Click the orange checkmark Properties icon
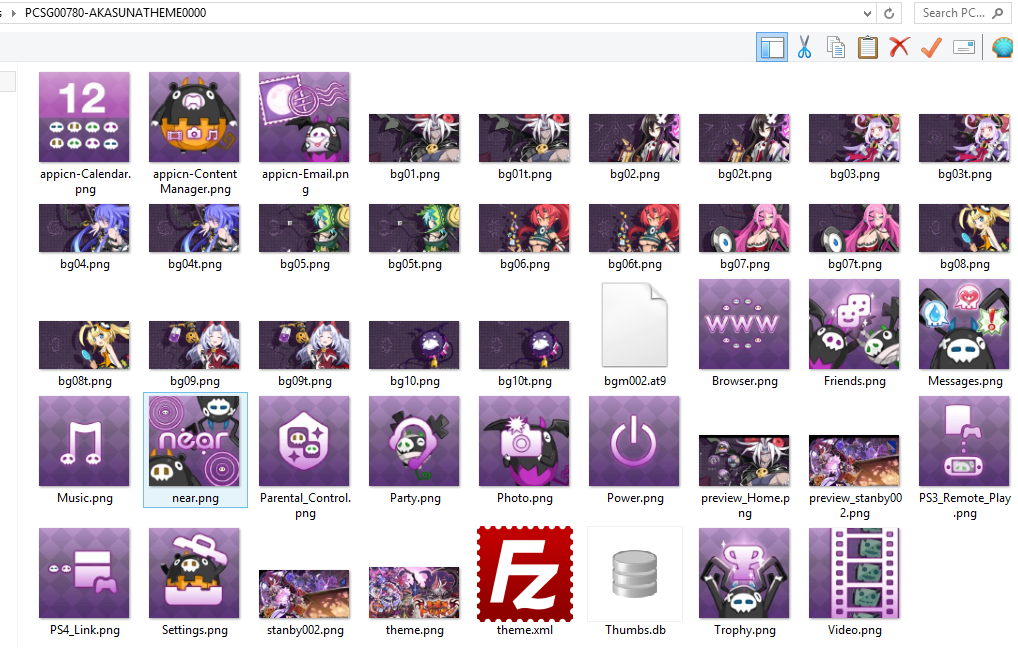This screenshot has width=1018, height=648. point(931,47)
